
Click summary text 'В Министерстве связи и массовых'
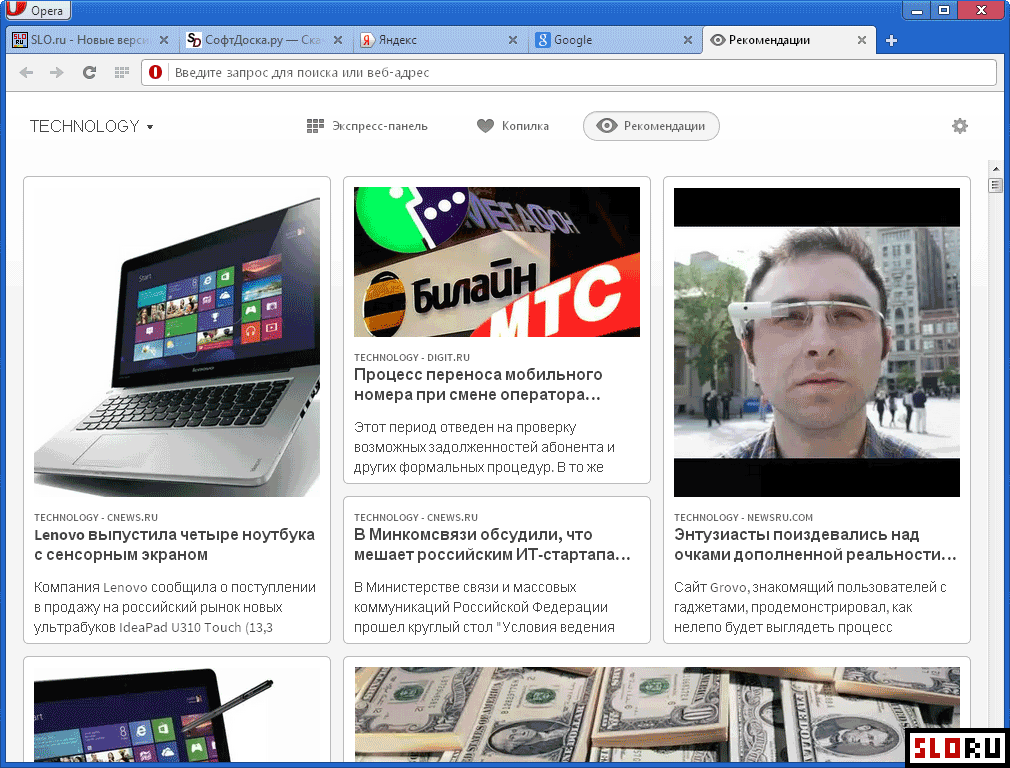(484, 607)
